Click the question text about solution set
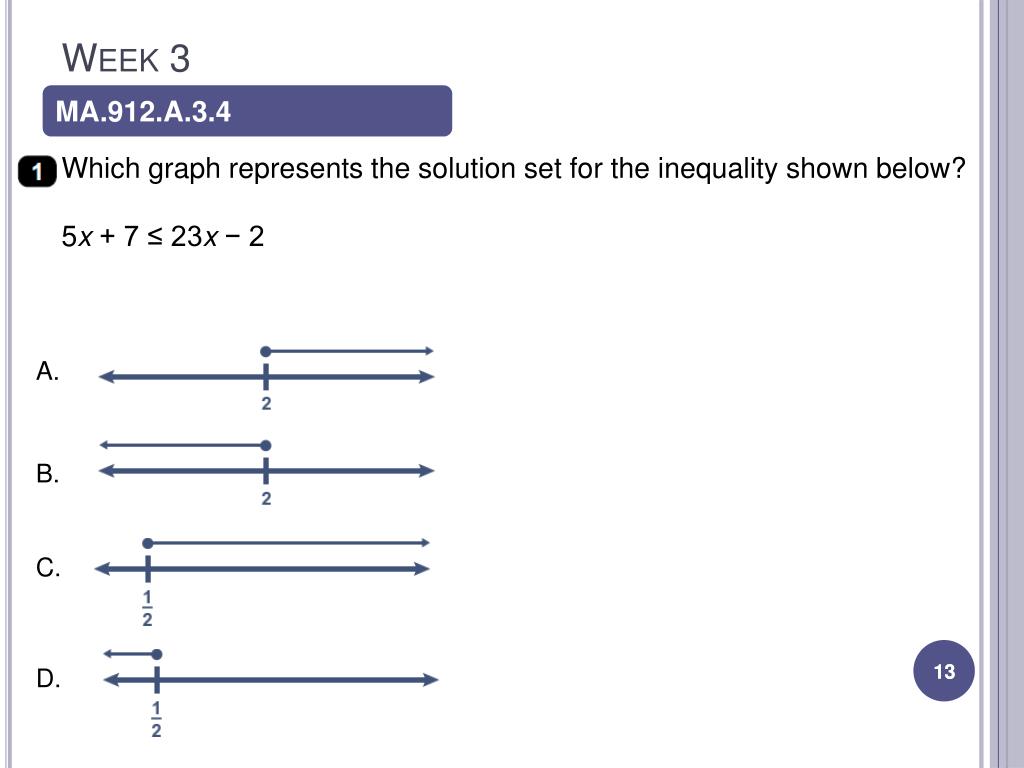This screenshot has height=768, width=1024. [x=513, y=169]
